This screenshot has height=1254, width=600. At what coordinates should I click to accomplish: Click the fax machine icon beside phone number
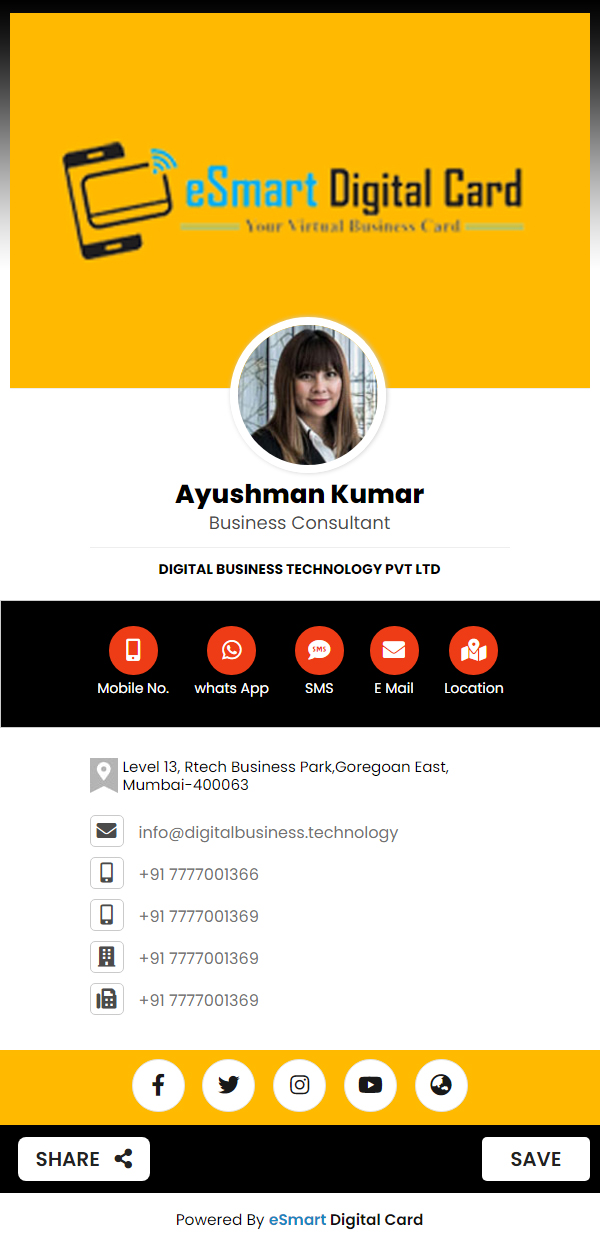107,999
